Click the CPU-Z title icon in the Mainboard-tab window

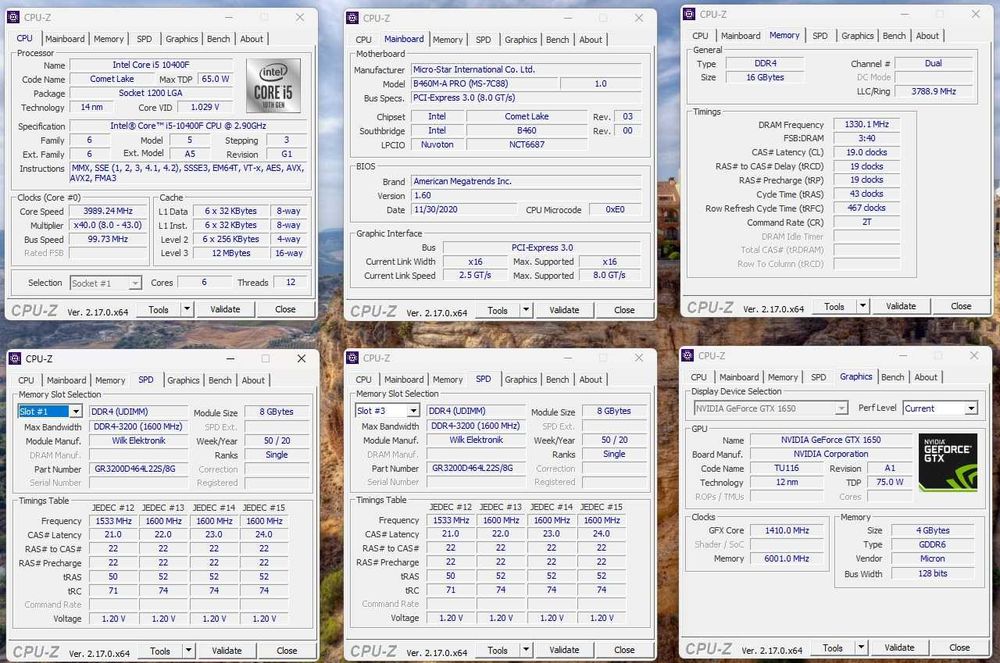point(353,18)
